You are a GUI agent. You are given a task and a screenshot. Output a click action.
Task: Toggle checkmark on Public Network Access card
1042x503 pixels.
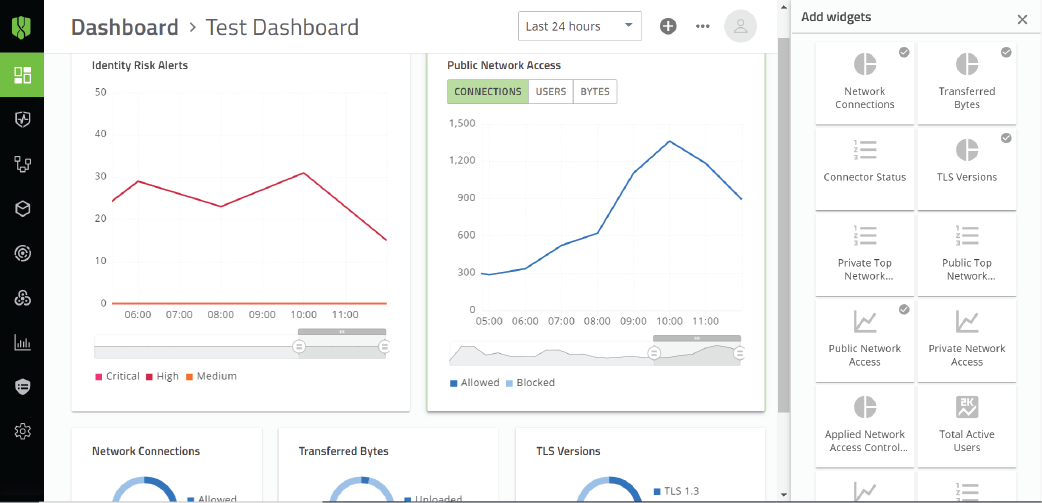(904, 310)
